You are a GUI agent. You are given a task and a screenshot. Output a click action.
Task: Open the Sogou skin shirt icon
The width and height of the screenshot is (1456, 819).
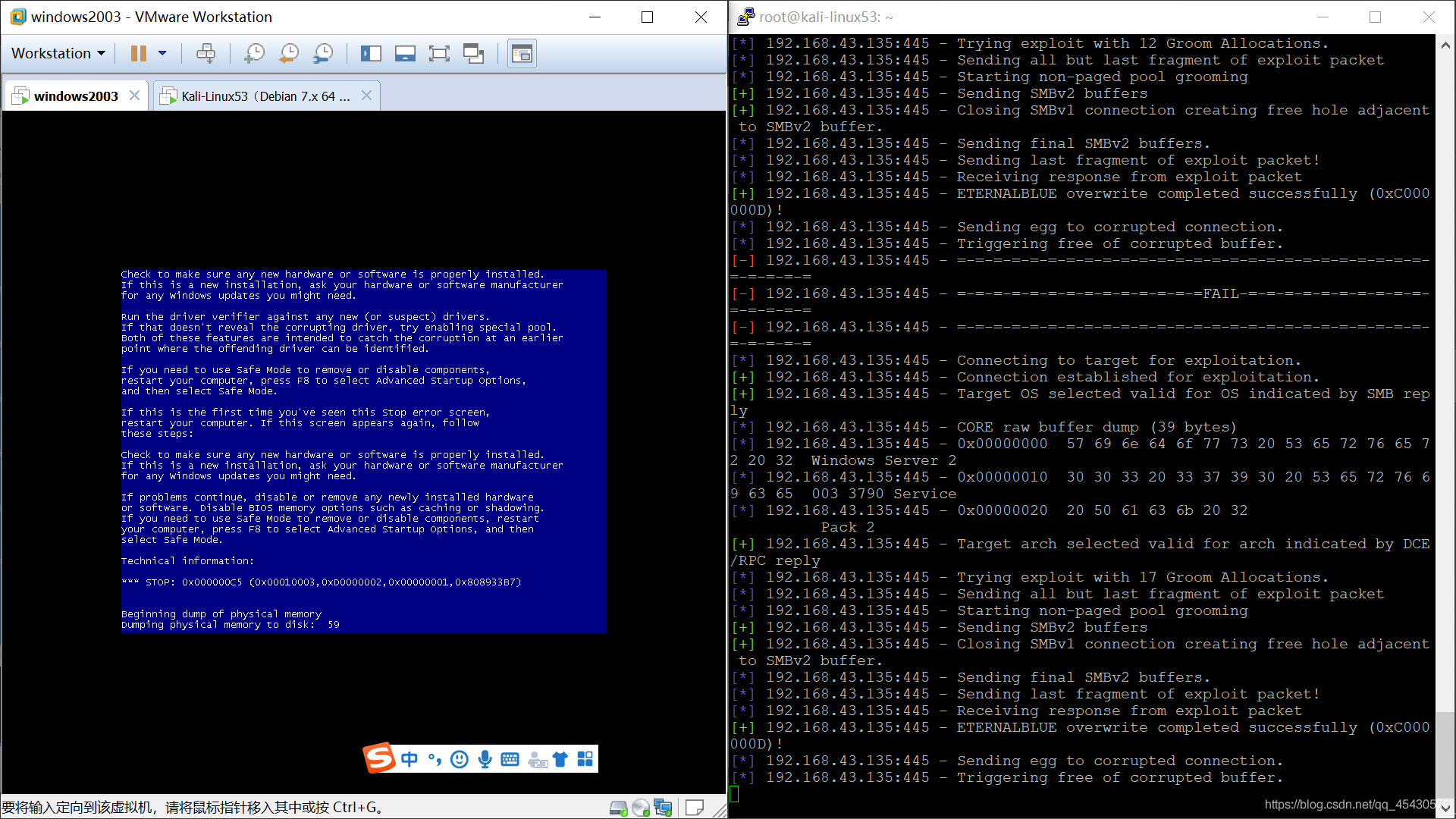tap(560, 759)
